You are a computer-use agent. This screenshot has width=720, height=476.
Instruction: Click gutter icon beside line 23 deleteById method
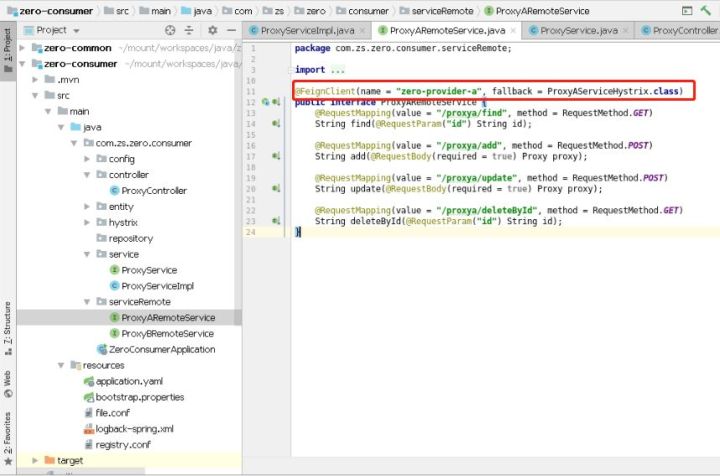click(276, 221)
